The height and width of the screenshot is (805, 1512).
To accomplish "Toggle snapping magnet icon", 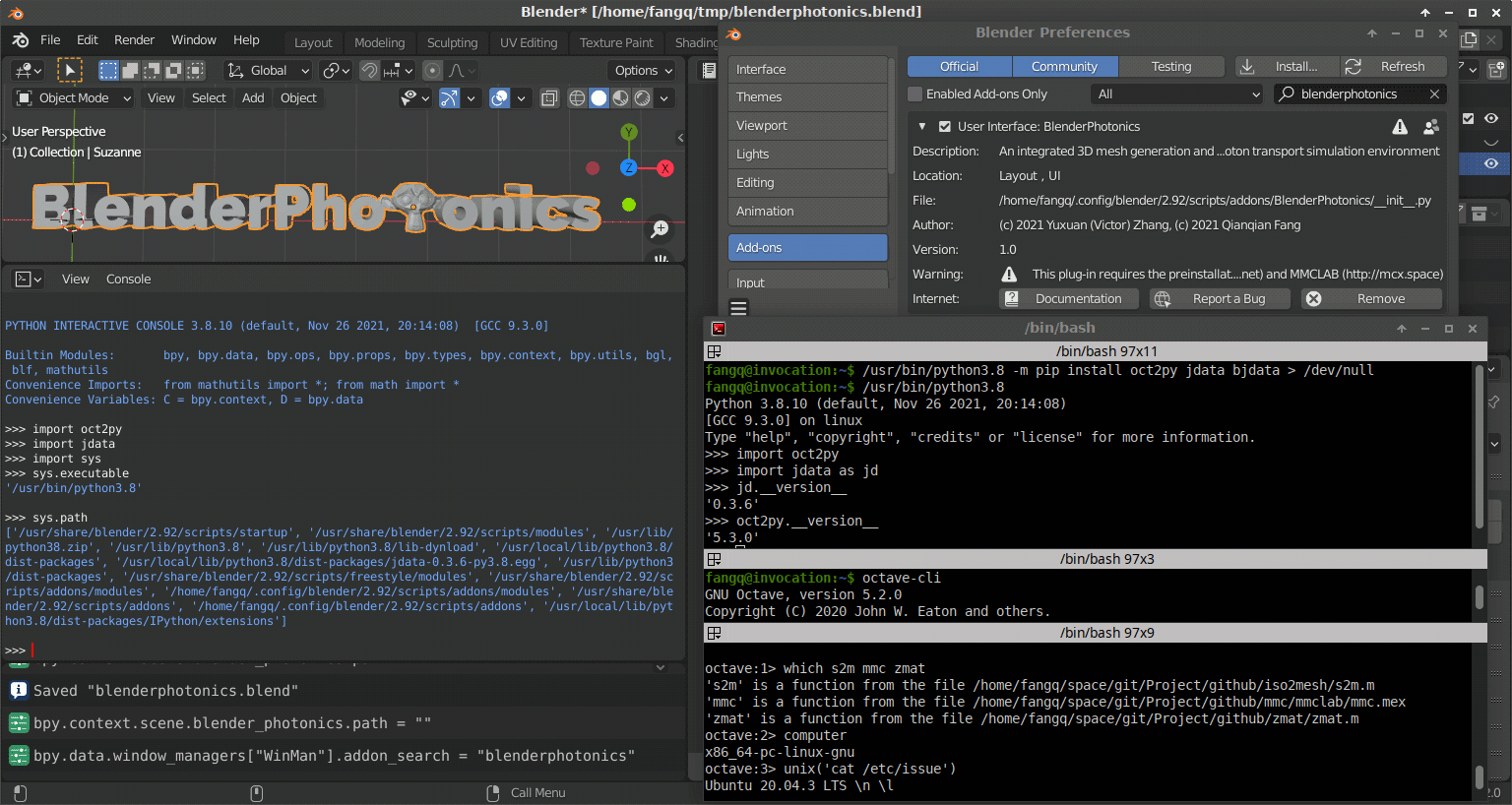I will click(x=369, y=71).
